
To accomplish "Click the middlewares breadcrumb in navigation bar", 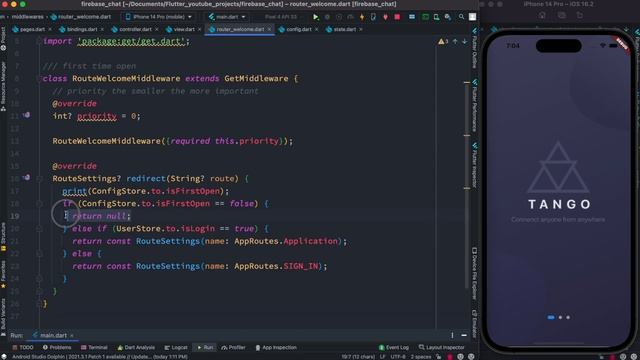I will coord(27,17).
